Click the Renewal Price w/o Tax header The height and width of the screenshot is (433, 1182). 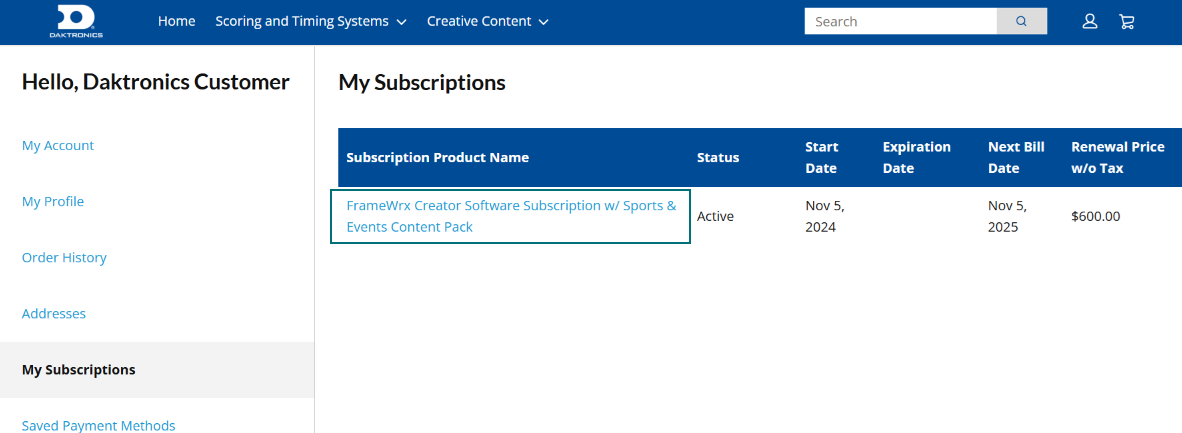pyautogui.click(x=1117, y=157)
